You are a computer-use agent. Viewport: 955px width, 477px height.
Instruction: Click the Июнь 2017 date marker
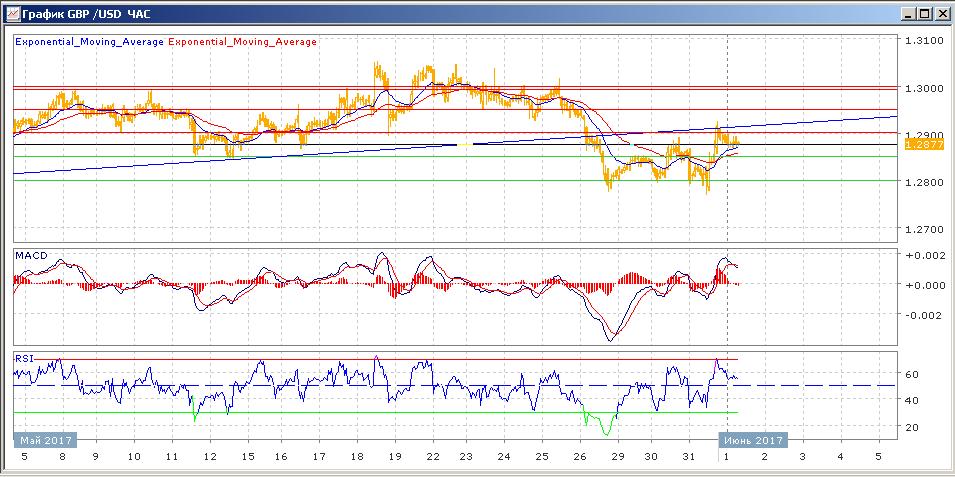(x=754, y=440)
